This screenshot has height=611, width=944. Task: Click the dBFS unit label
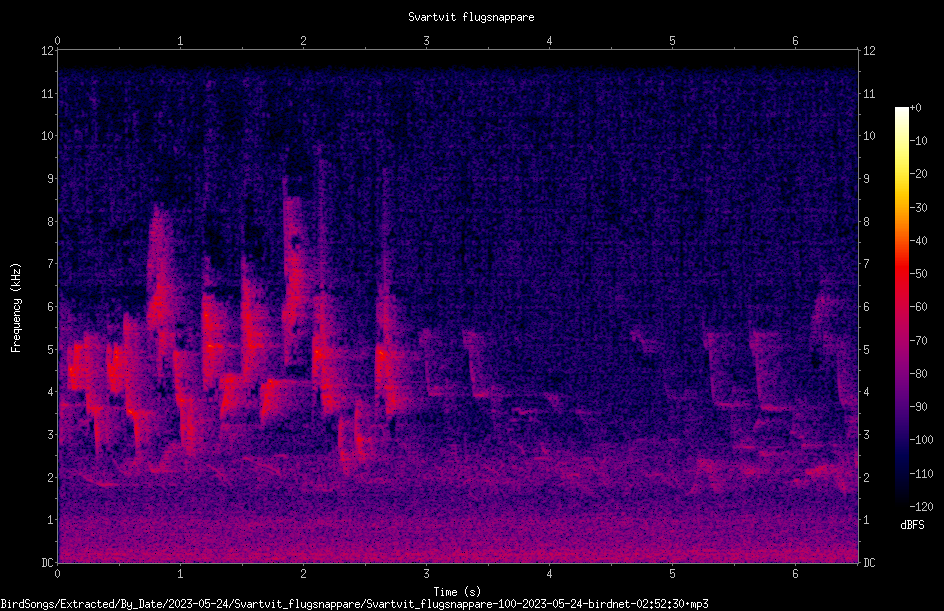click(x=912, y=525)
